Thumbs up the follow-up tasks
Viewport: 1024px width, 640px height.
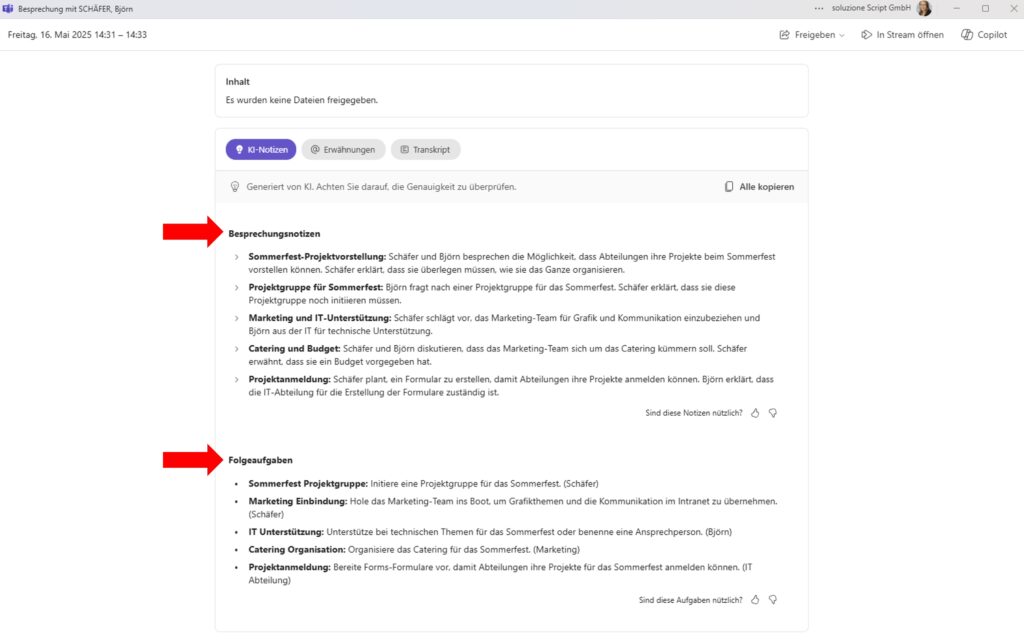[x=755, y=600]
